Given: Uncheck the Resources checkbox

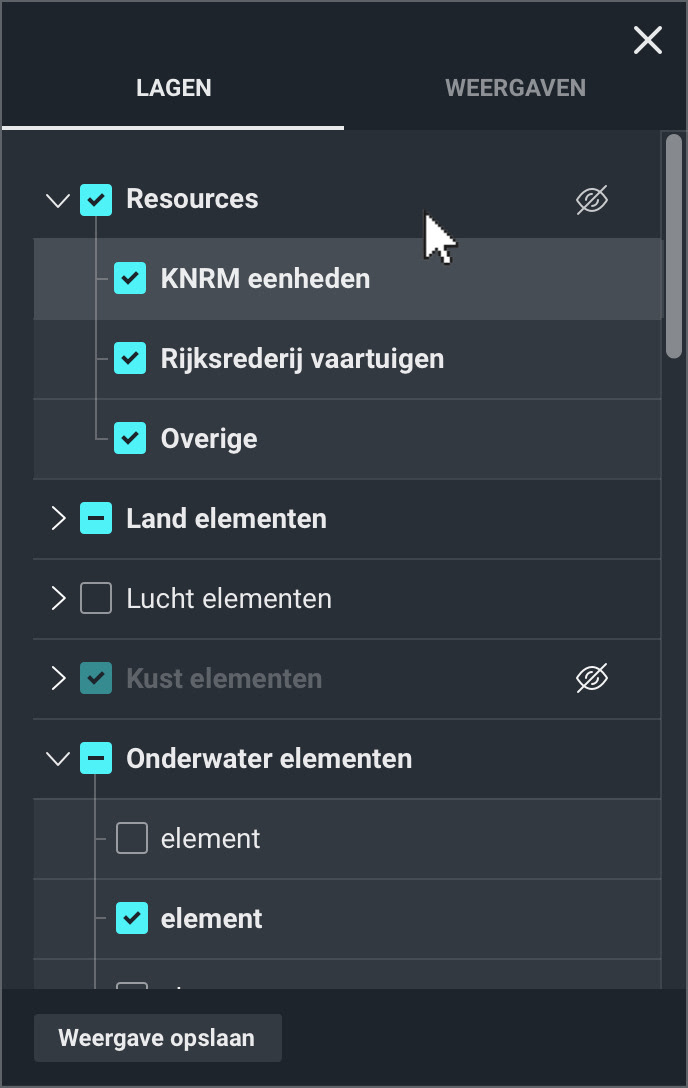Looking at the screenshot, I should (96, 199).
